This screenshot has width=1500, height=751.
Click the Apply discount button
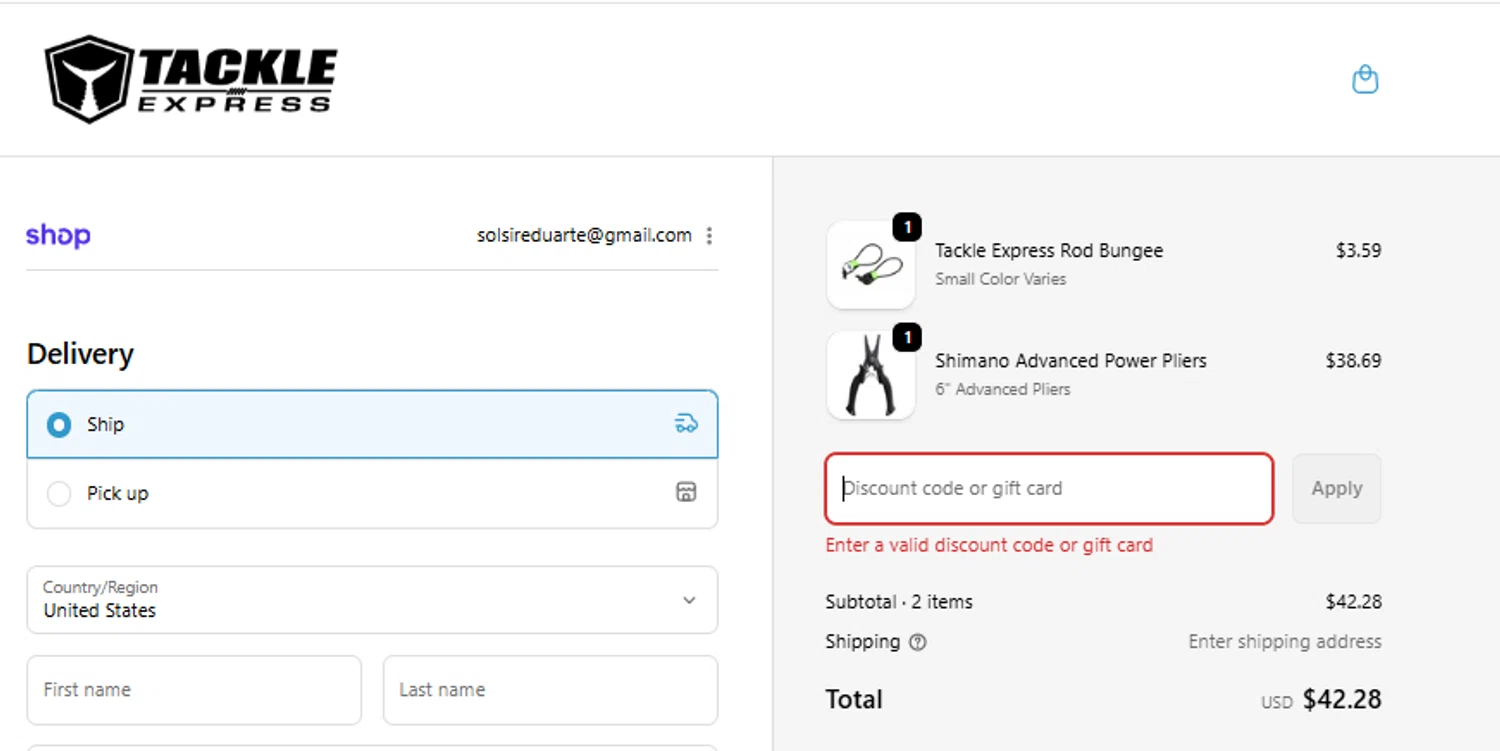(1337, 488)
